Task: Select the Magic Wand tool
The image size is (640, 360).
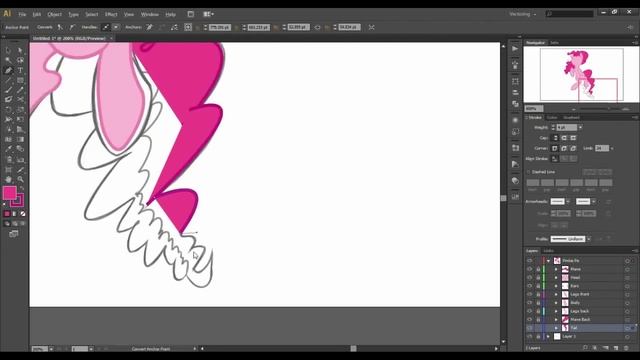Action: point(8,60)
